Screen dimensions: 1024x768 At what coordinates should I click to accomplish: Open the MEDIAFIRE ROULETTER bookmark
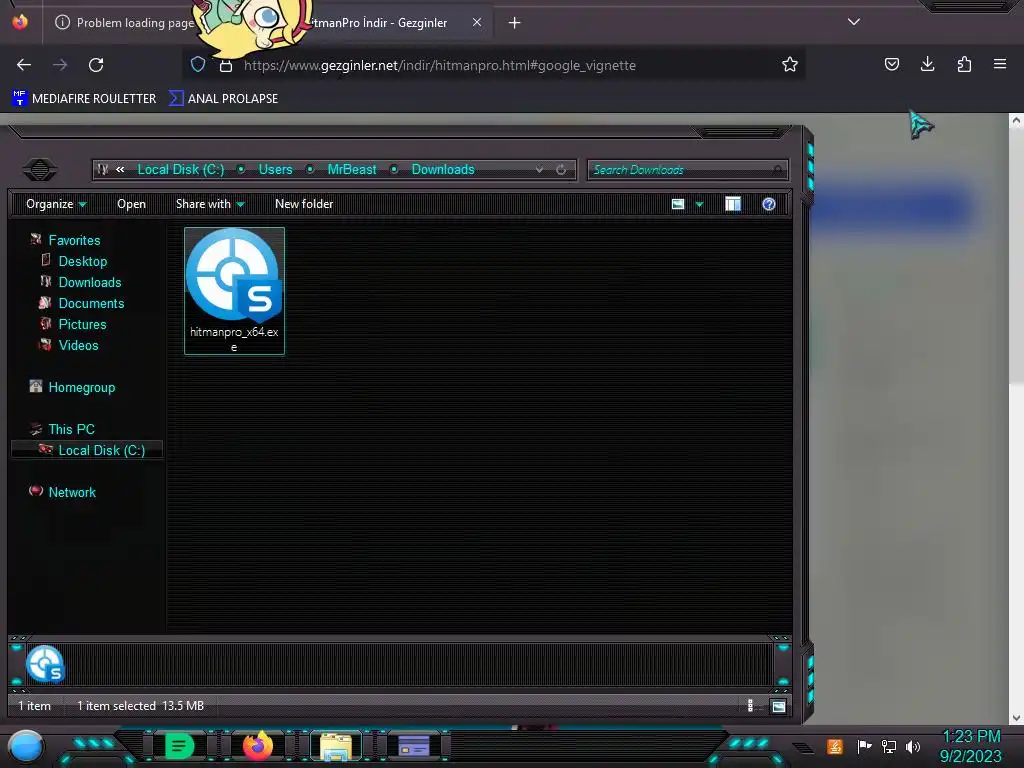pos(84,99)
